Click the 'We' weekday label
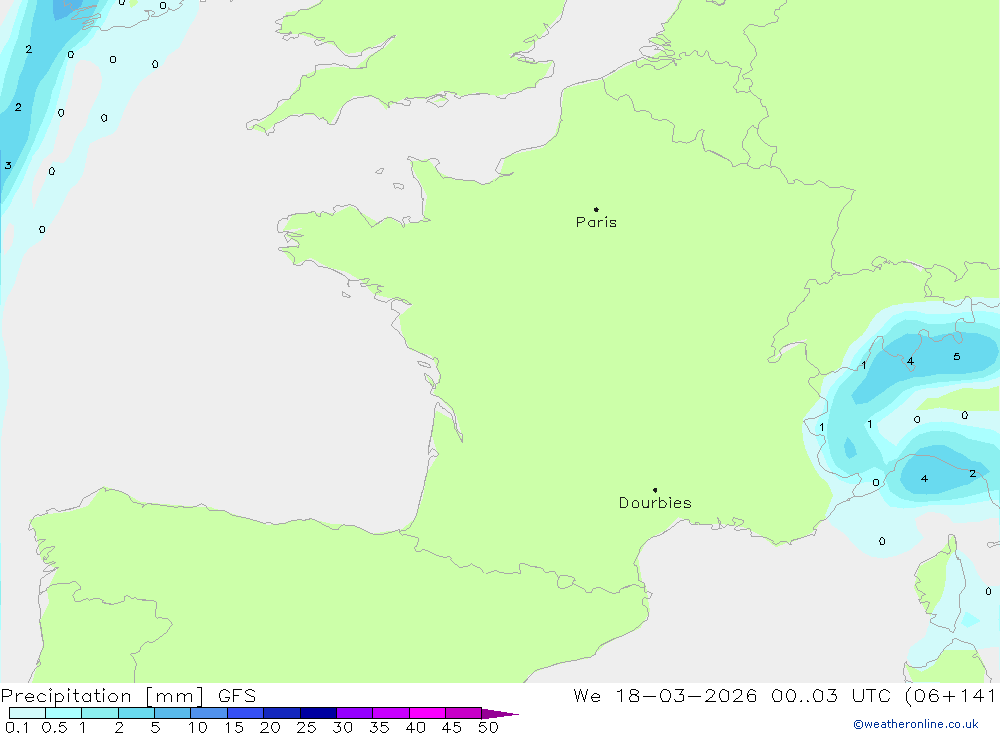The width and height of the screenshot is (1000, 733). pyautogui.click(x=587, y=695)
